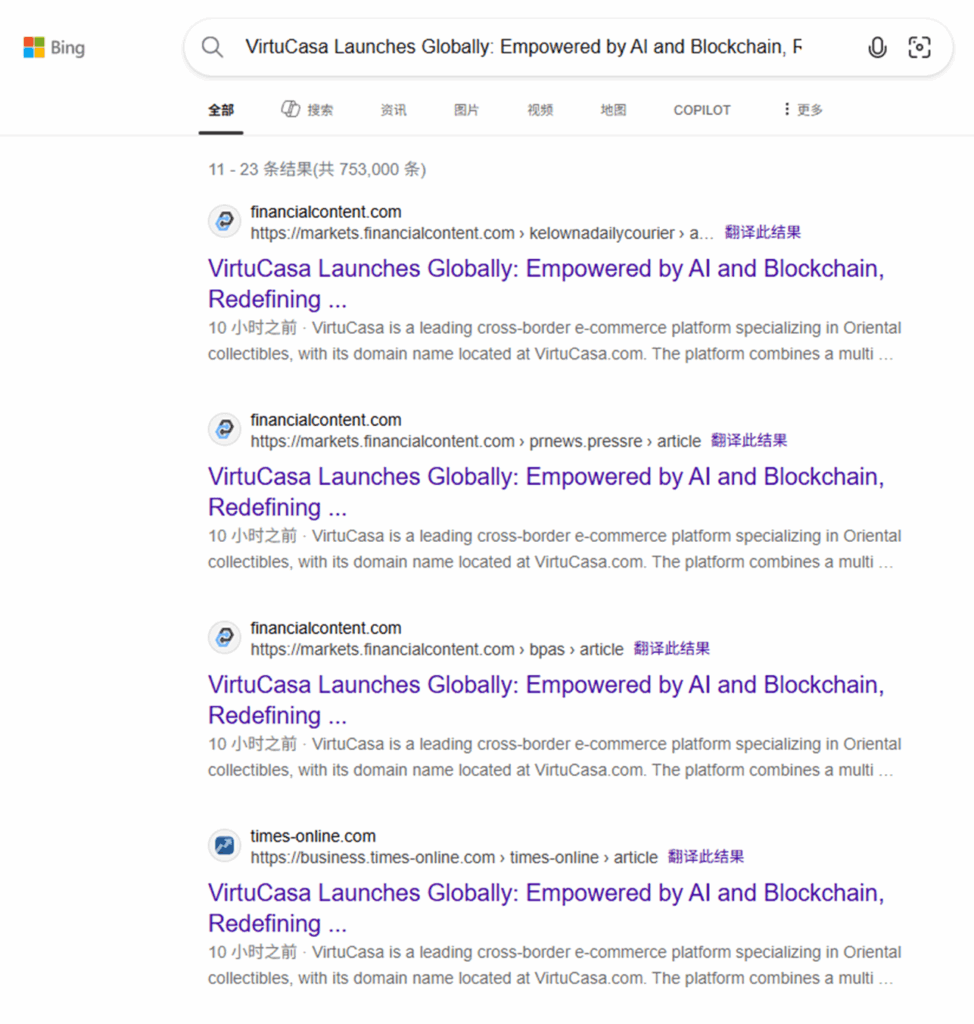Click 翻译此结果 for the prnews.pressre result
The width and height of the screenshot is (974, 1024).
(749, 441)
